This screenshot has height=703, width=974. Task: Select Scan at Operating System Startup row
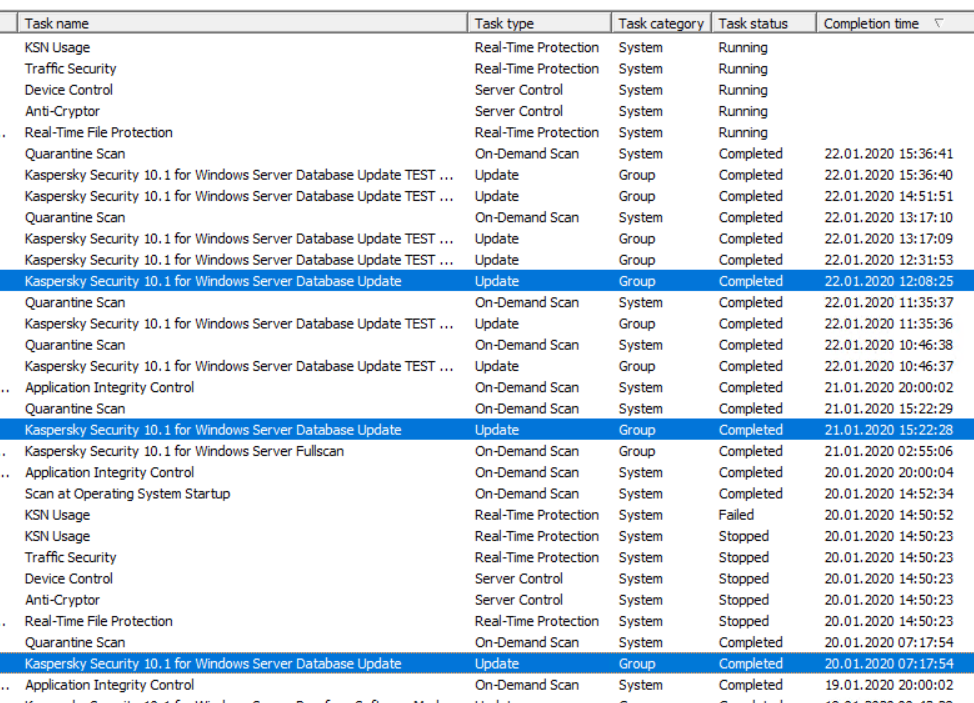[x=127, y=494]
